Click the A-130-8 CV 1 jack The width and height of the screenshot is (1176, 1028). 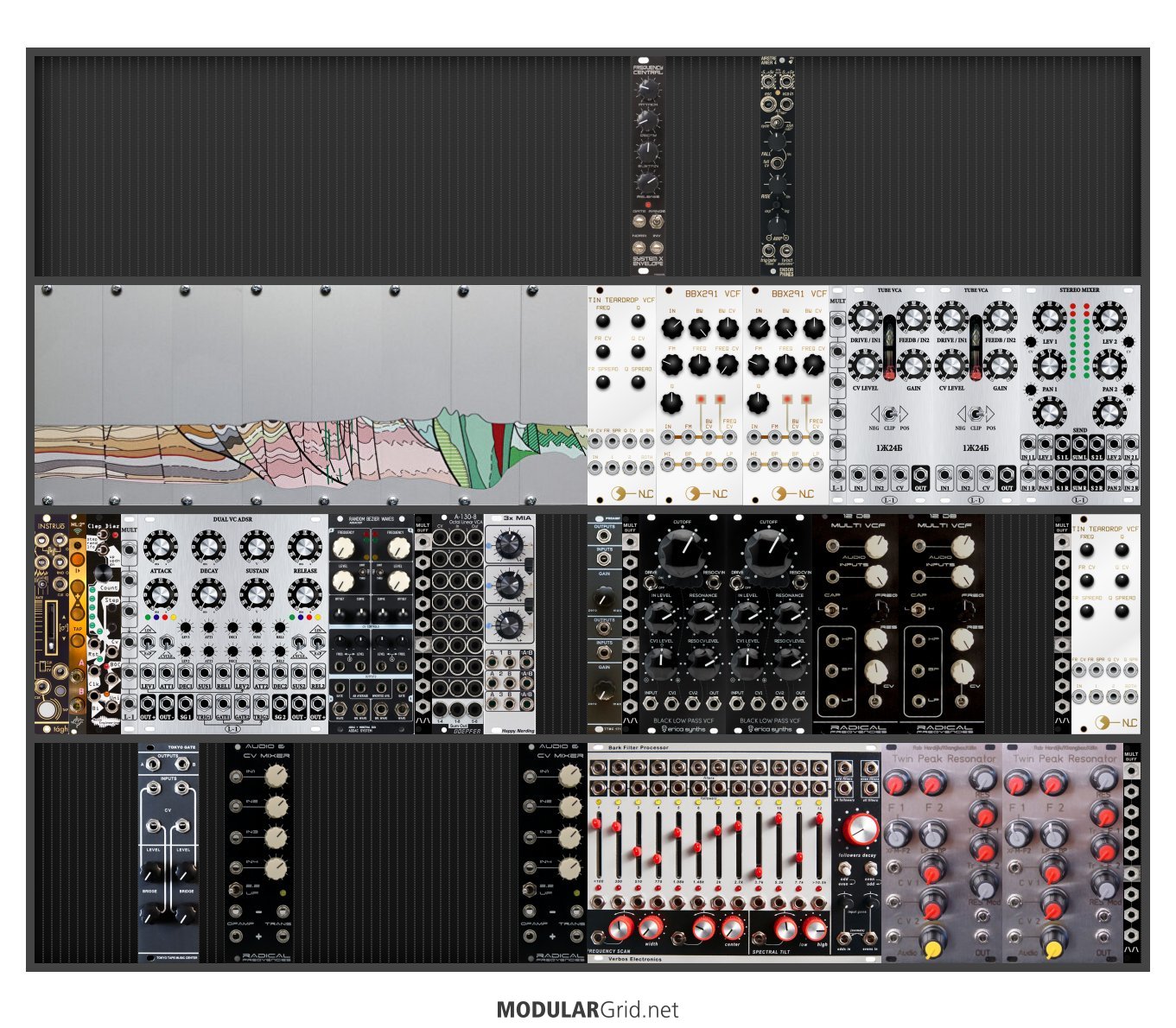tap(440, 536)
